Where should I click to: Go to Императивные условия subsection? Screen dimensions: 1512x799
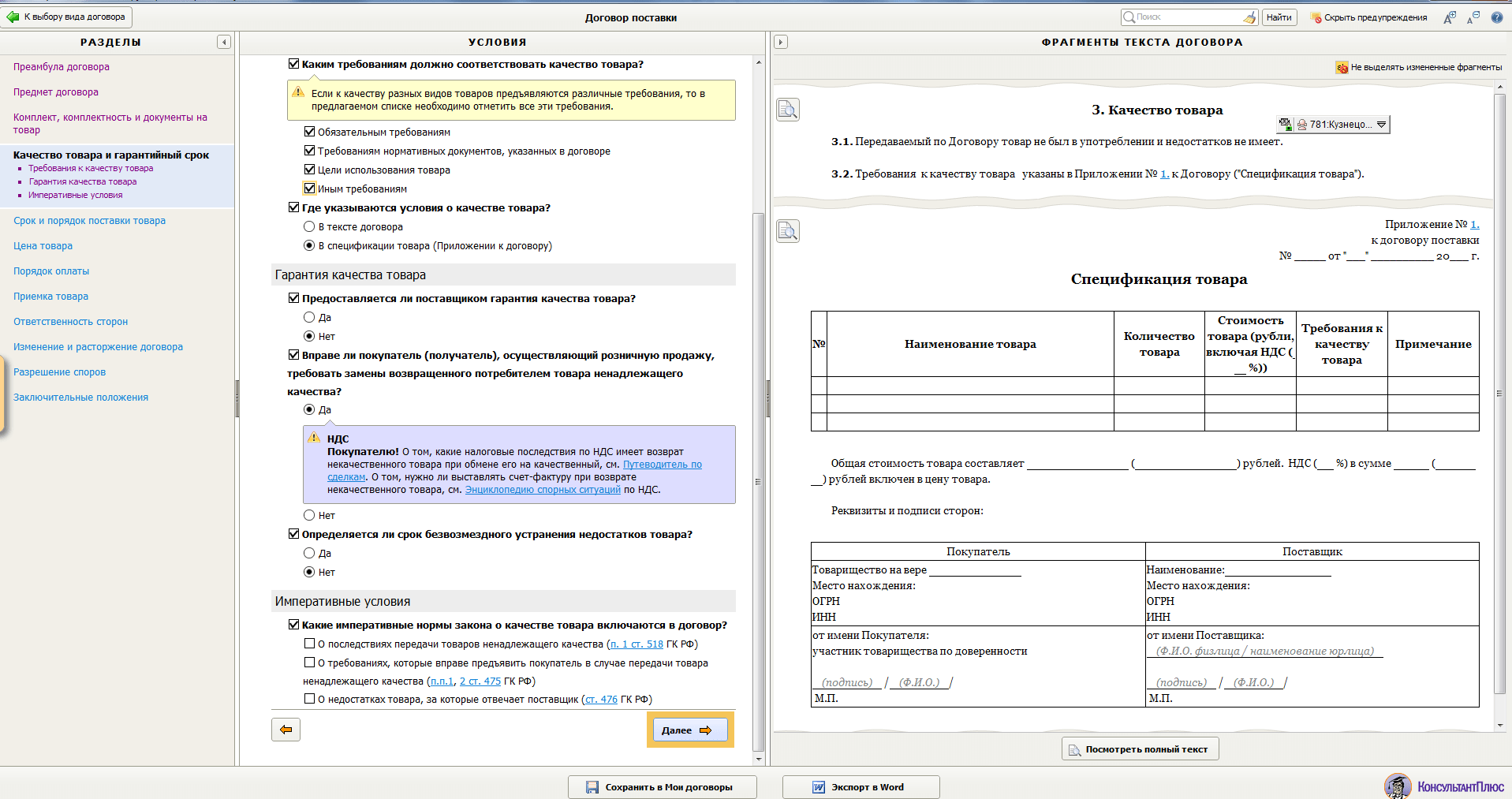coord(76,195)
